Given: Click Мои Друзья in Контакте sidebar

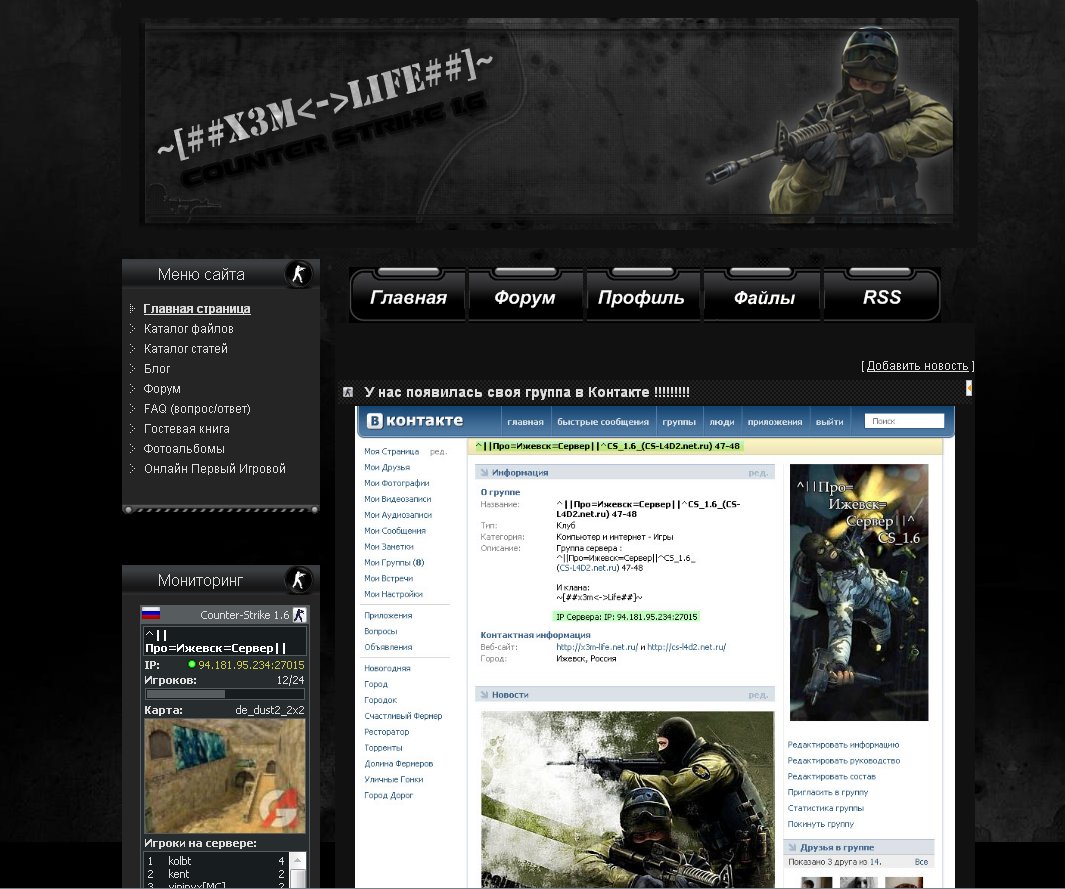Looking at the screenshot, I should point(386,467).
